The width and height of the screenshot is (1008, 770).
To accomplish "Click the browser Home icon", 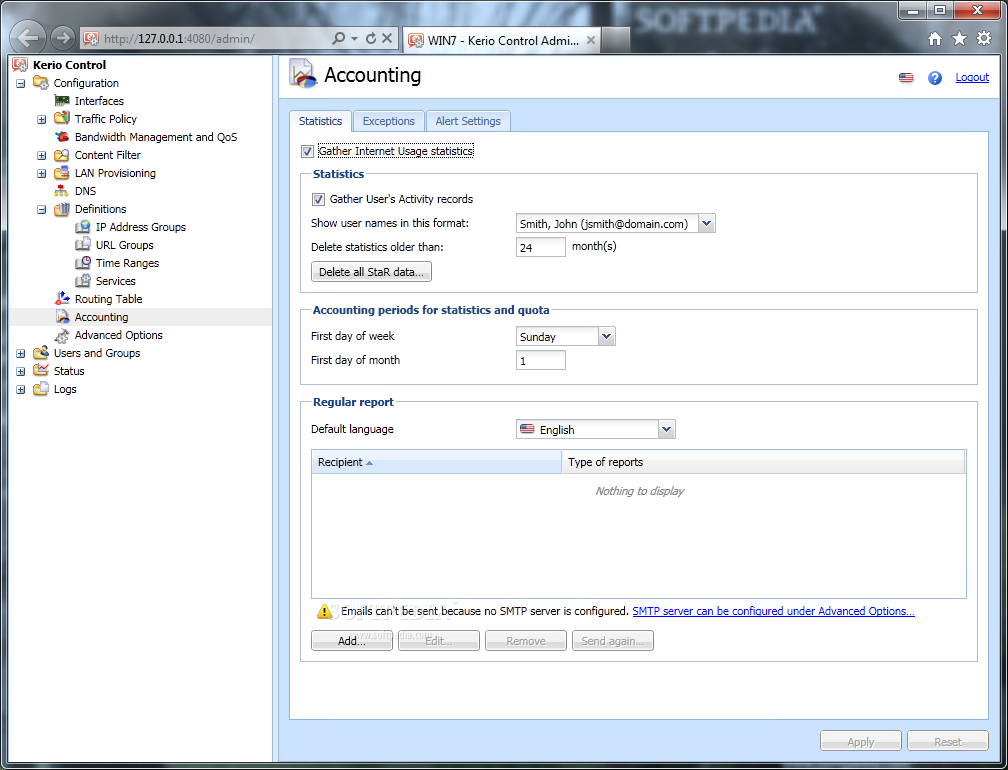I will click(935, 39).
